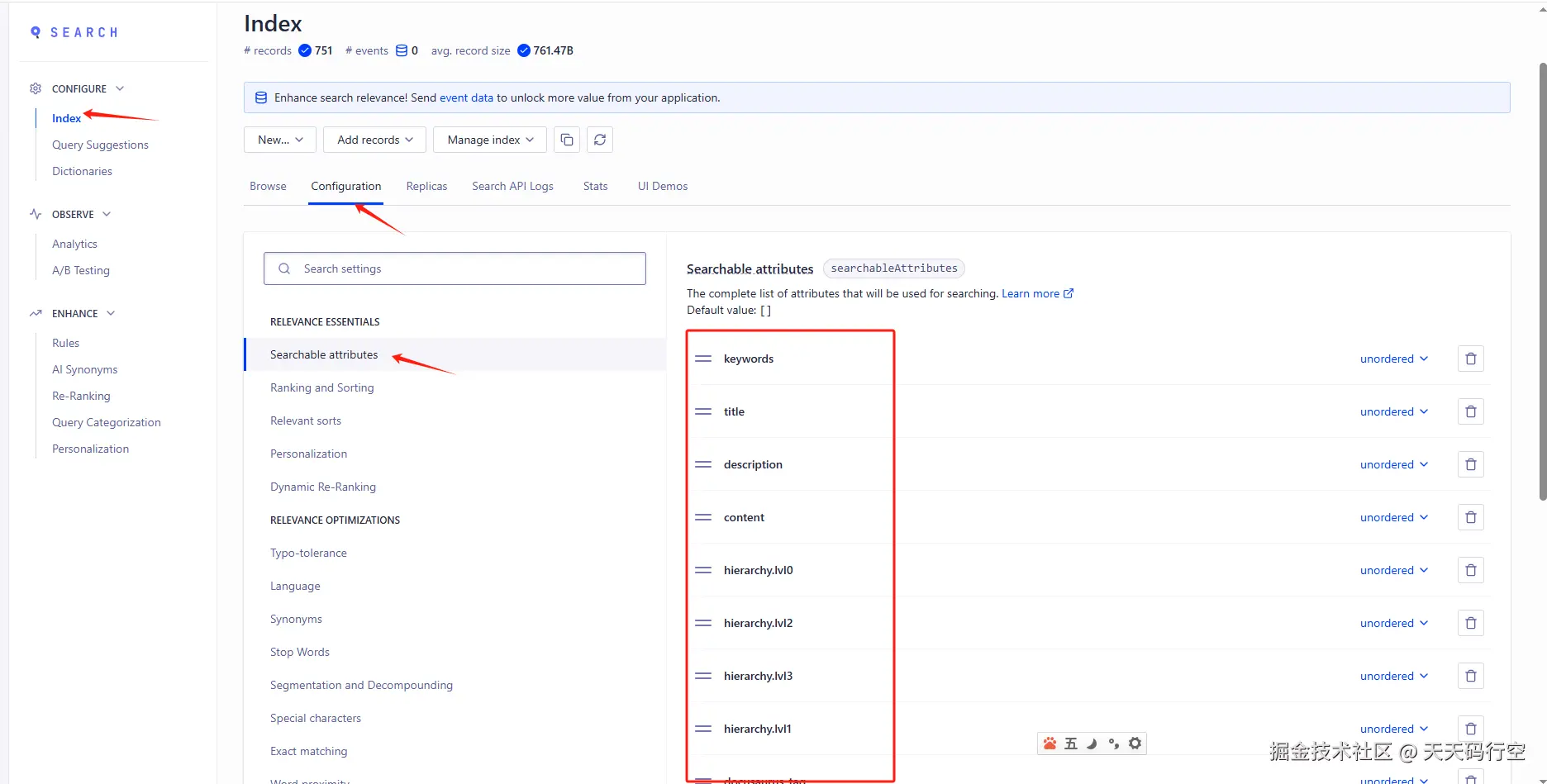The height and width of the screenshot is (784, 1547).
Task: Open Query Suggestions in the sidebar
Action: pyautogui.click(x=100, y=145)
